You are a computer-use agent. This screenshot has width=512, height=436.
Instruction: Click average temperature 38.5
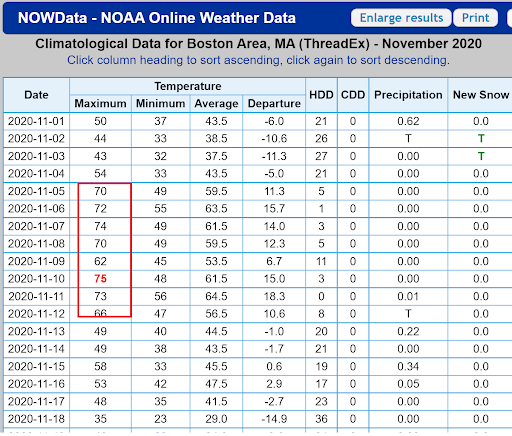(216, 138)
